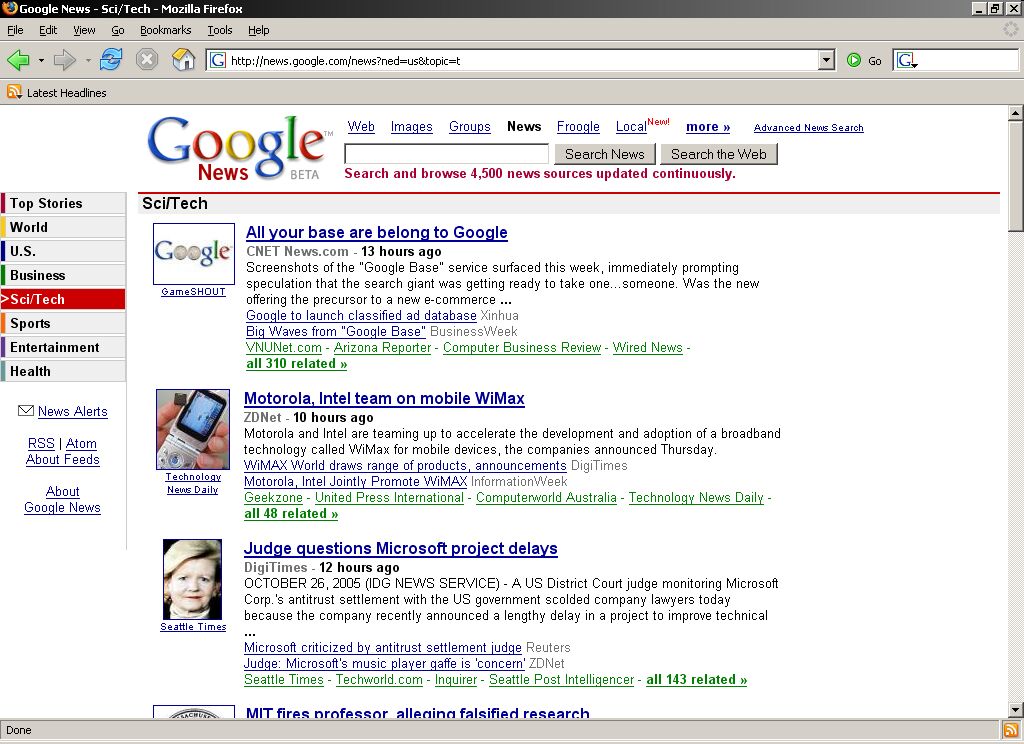
Task: Open the News Alerts link
Action: (x=72, y=412)
